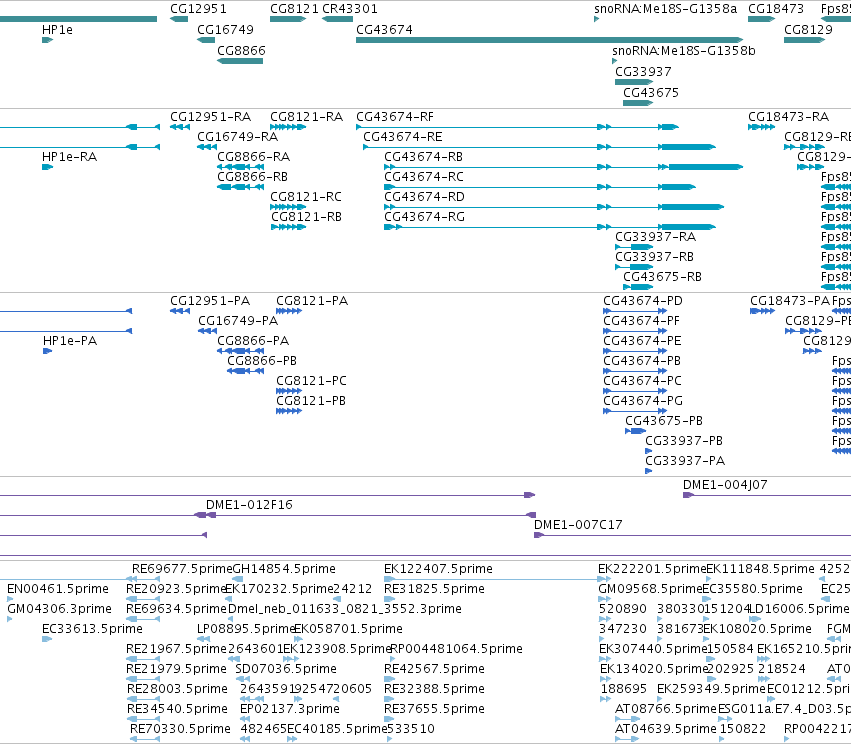This screenshot has width=851, height=744.
Task: Click the RE31825.5prime EST label
Action: tap(434, 589)
